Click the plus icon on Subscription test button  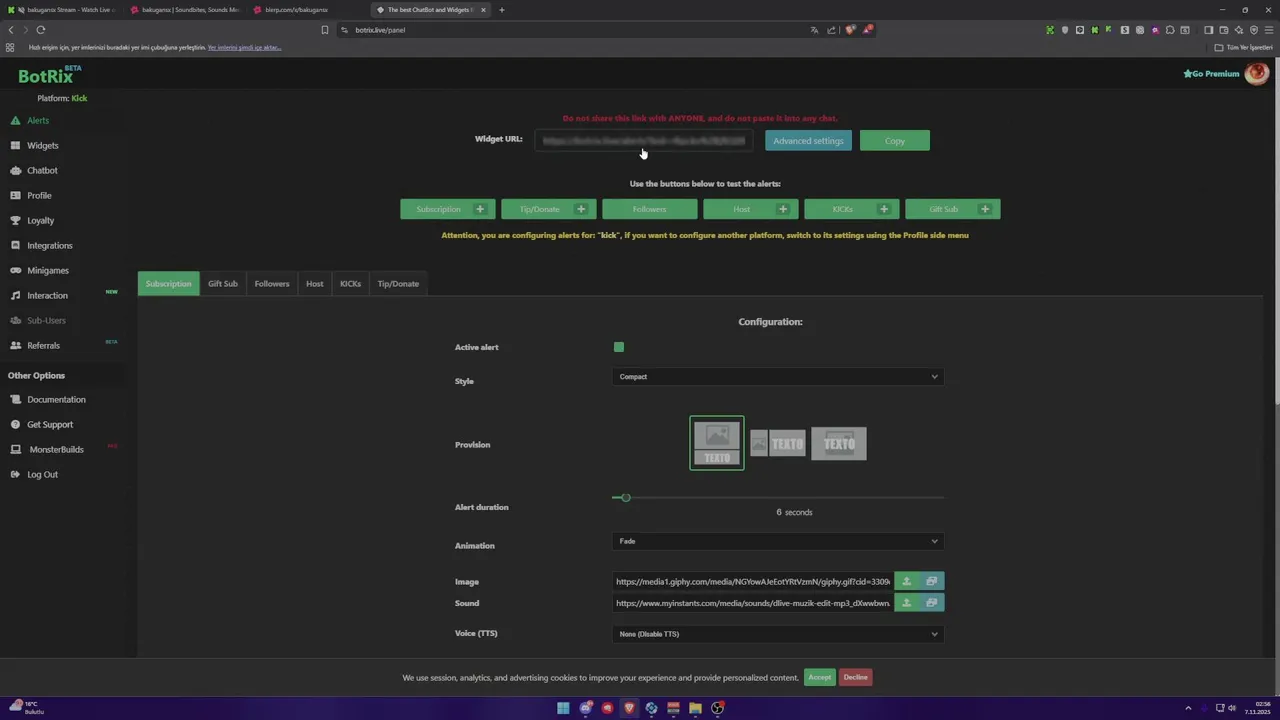(x=480, y=209)
